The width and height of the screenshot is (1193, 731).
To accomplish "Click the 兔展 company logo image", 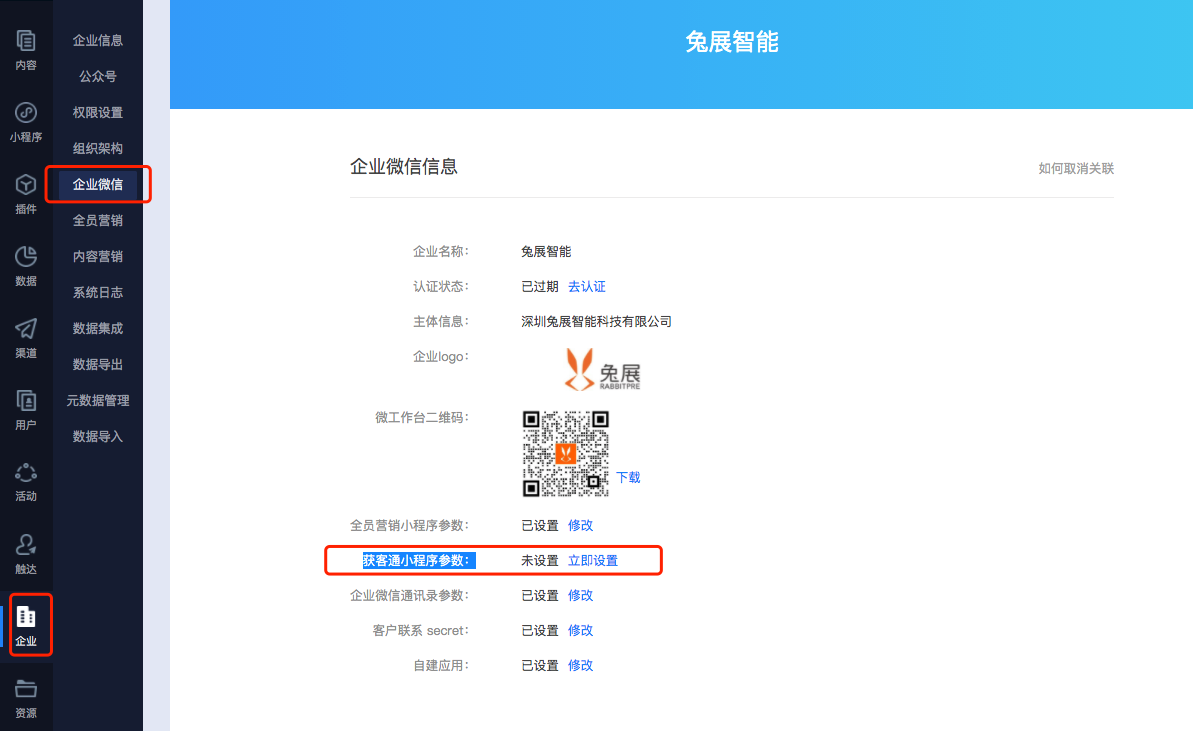I will point(602,370).
